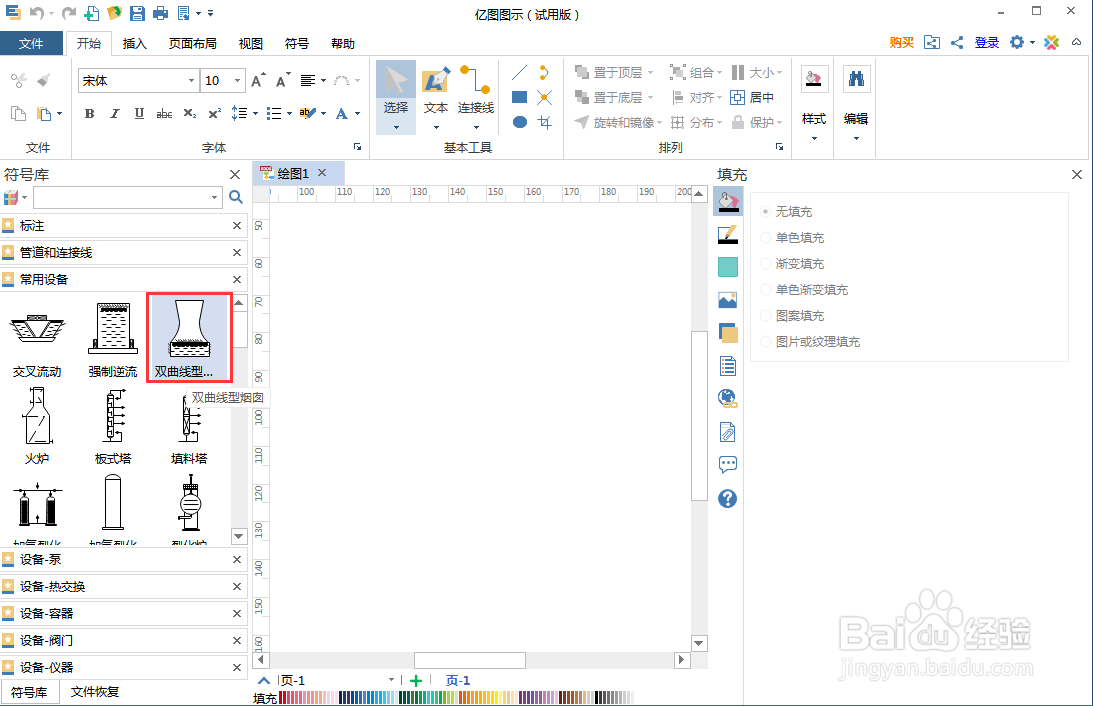
Task: Switch to the 视图 ribbon tab
Action: (x=251, y=43)
